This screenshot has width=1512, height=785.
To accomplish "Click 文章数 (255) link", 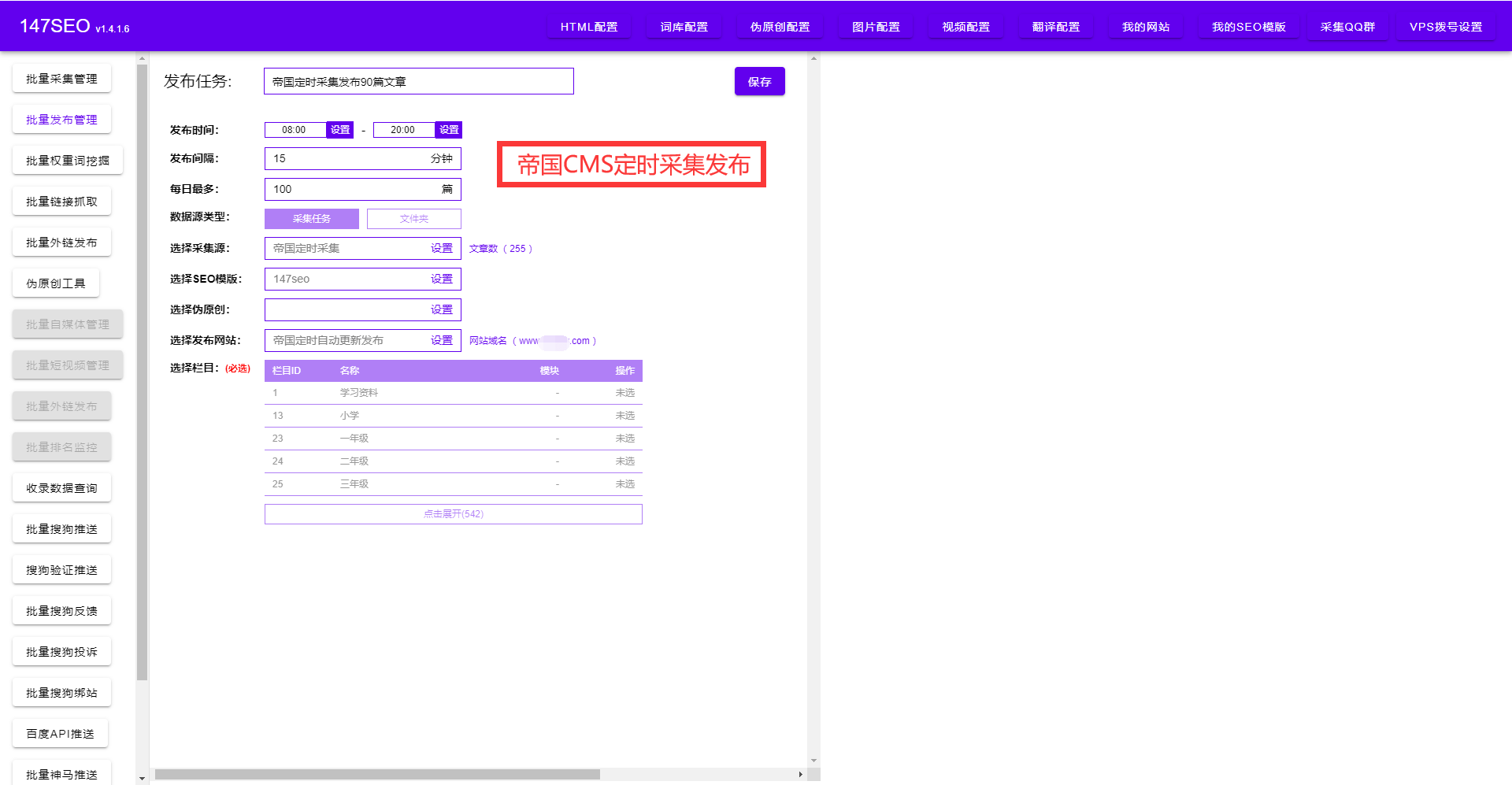I will [501, 249].
